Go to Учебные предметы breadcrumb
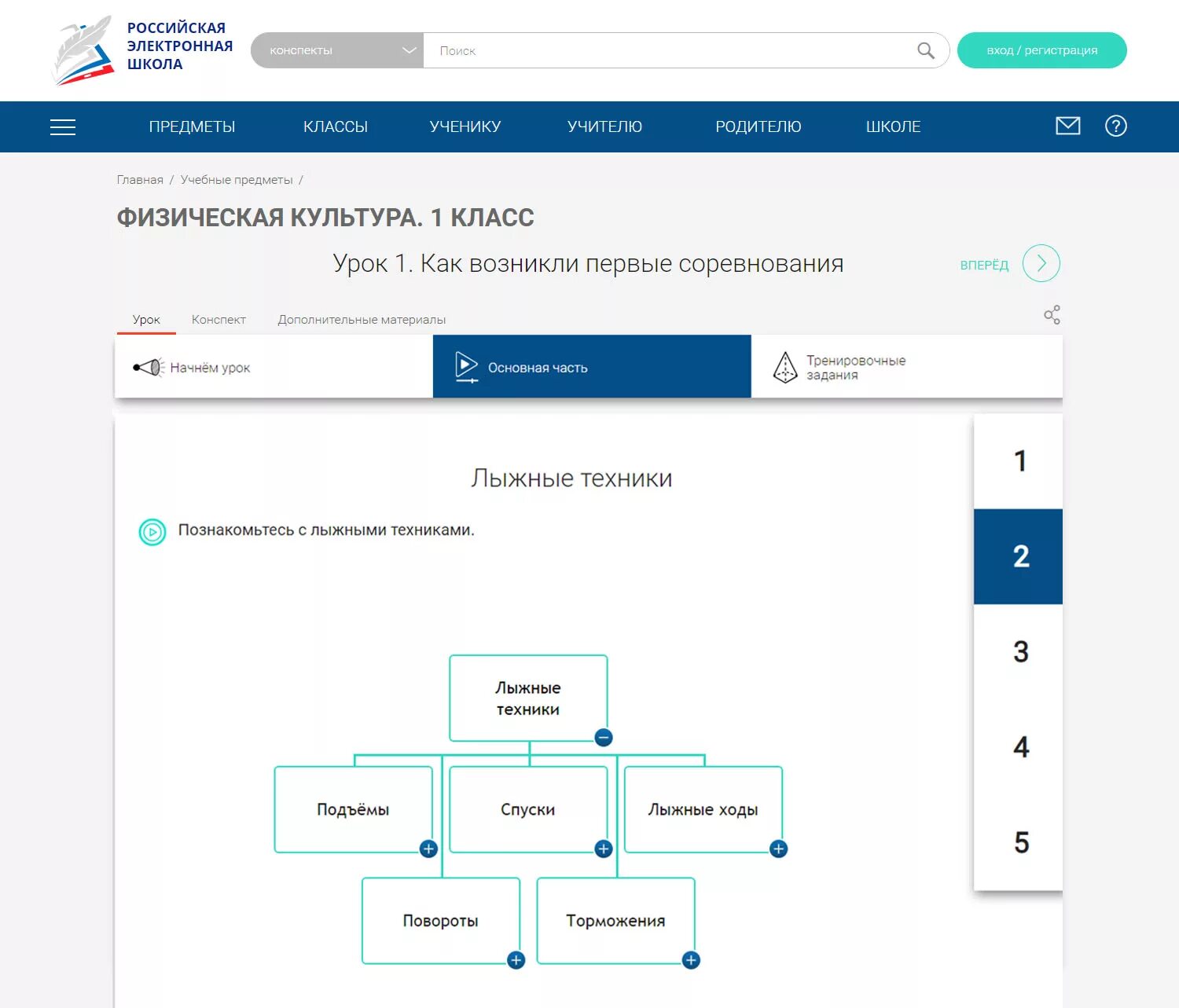Screen dimensions: 1179x1008 click(237, 180)
